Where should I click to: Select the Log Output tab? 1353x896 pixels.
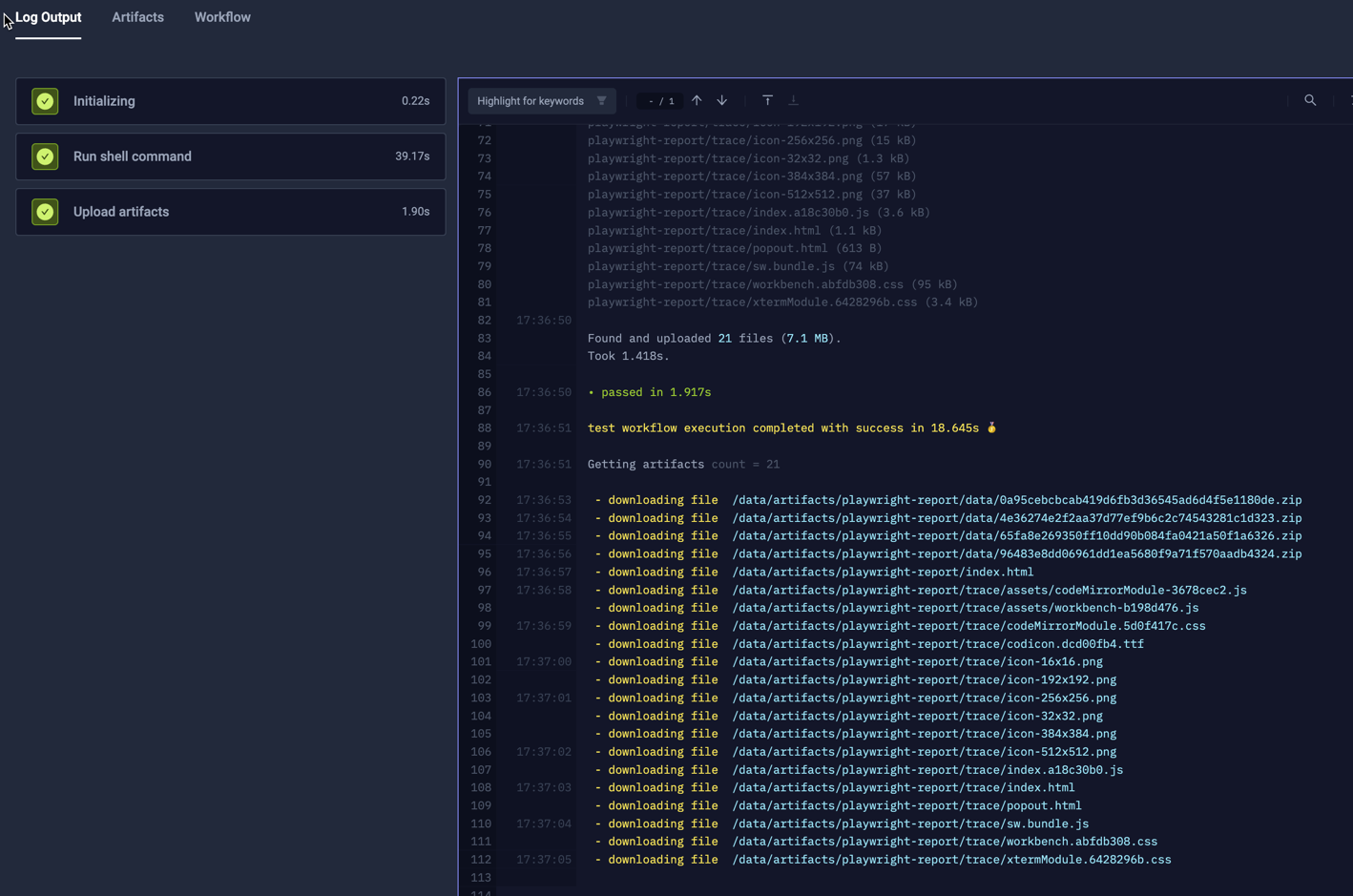click(x=48, y=16)
